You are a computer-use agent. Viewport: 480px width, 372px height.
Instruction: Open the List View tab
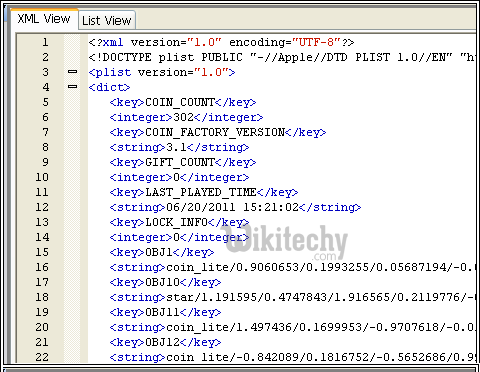coord(107,21)
